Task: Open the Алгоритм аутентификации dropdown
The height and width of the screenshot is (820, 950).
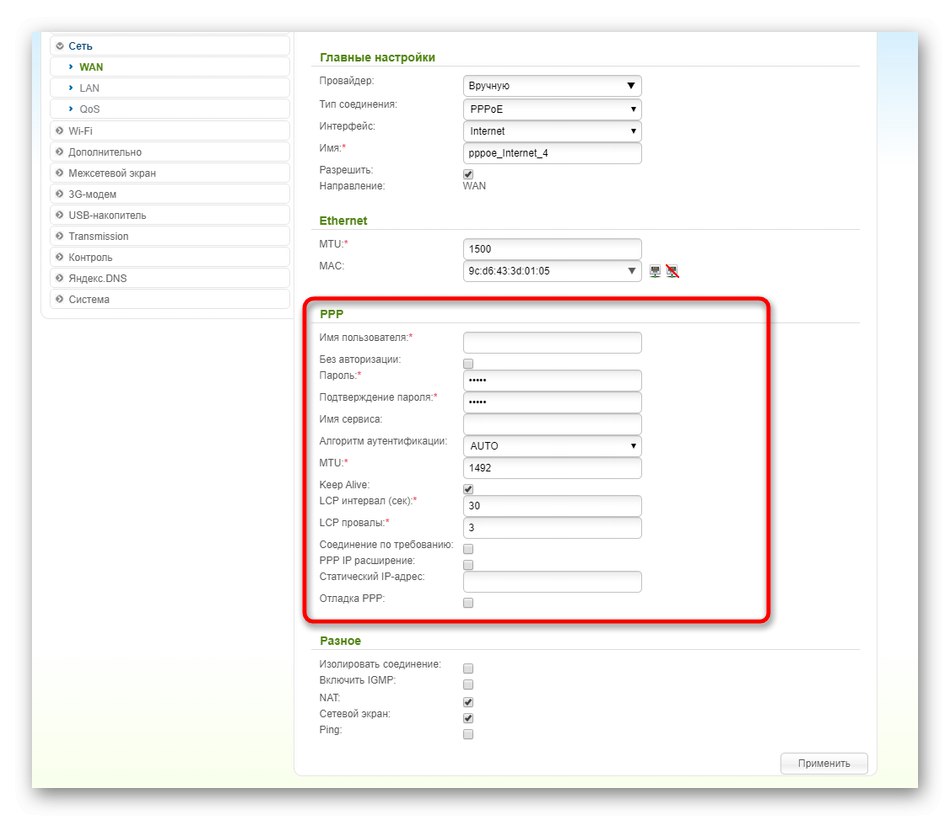Action: tap(552, 446)
